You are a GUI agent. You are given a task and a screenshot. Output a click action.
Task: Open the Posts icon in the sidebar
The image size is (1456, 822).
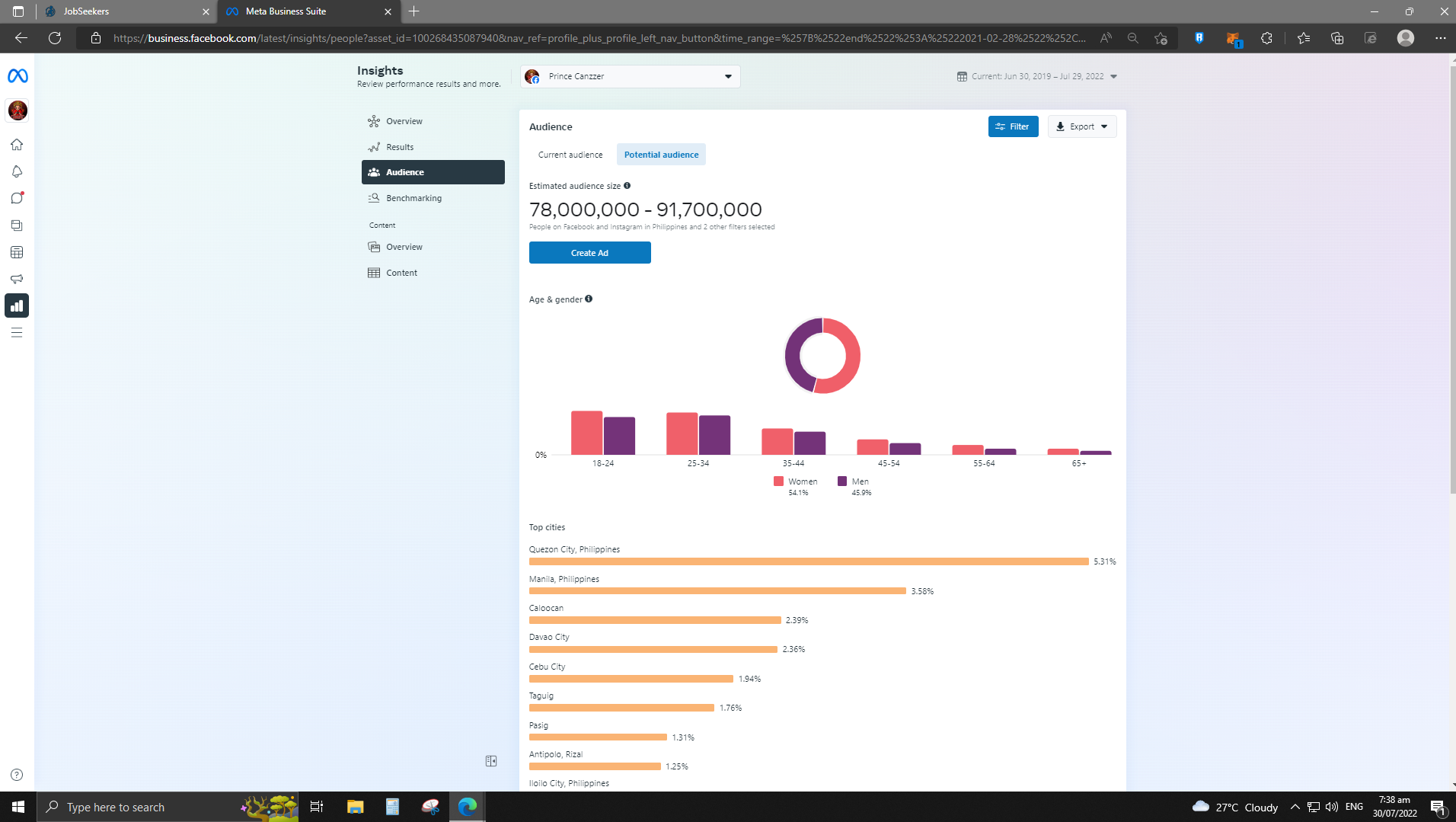17,225
